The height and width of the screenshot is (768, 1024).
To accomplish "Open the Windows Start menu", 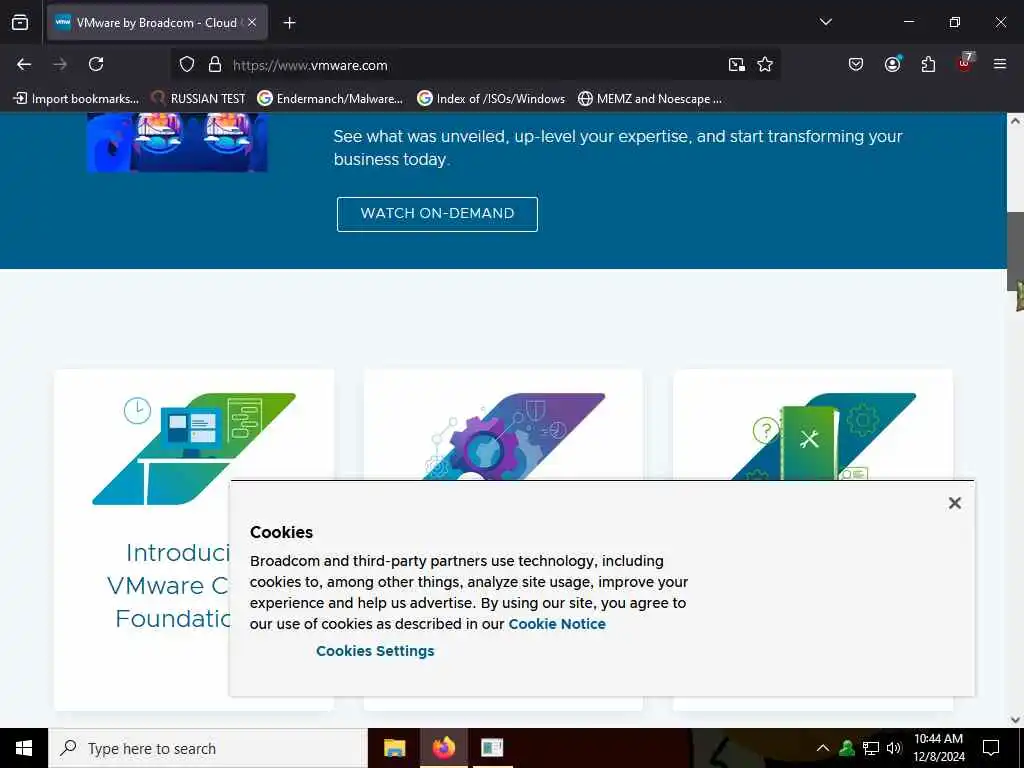I will click(24, 748).
